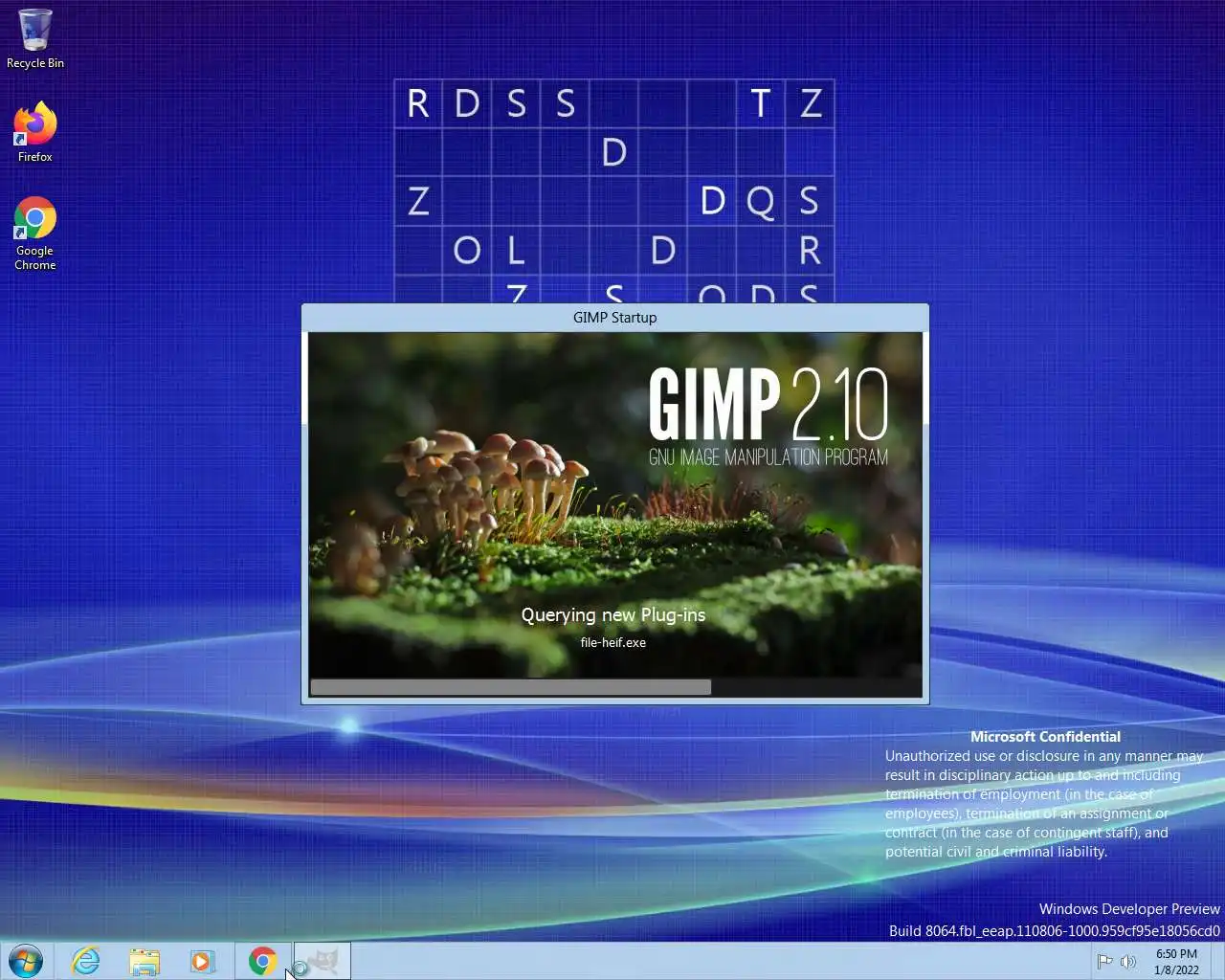Click the "file-heif.exe" plug-in name
1225x980 pixels.
pyautogui.click(x=613, y=642)
